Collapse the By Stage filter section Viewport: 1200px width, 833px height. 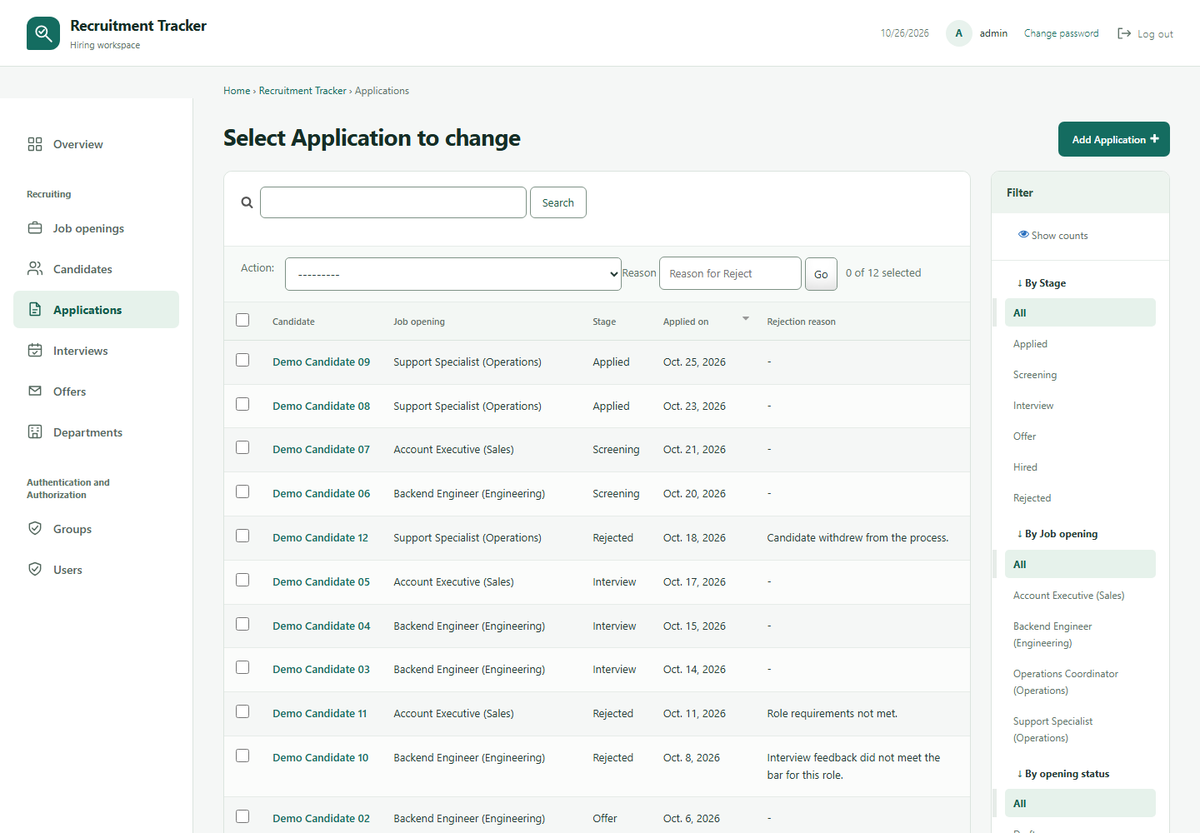click(1041, 283)
